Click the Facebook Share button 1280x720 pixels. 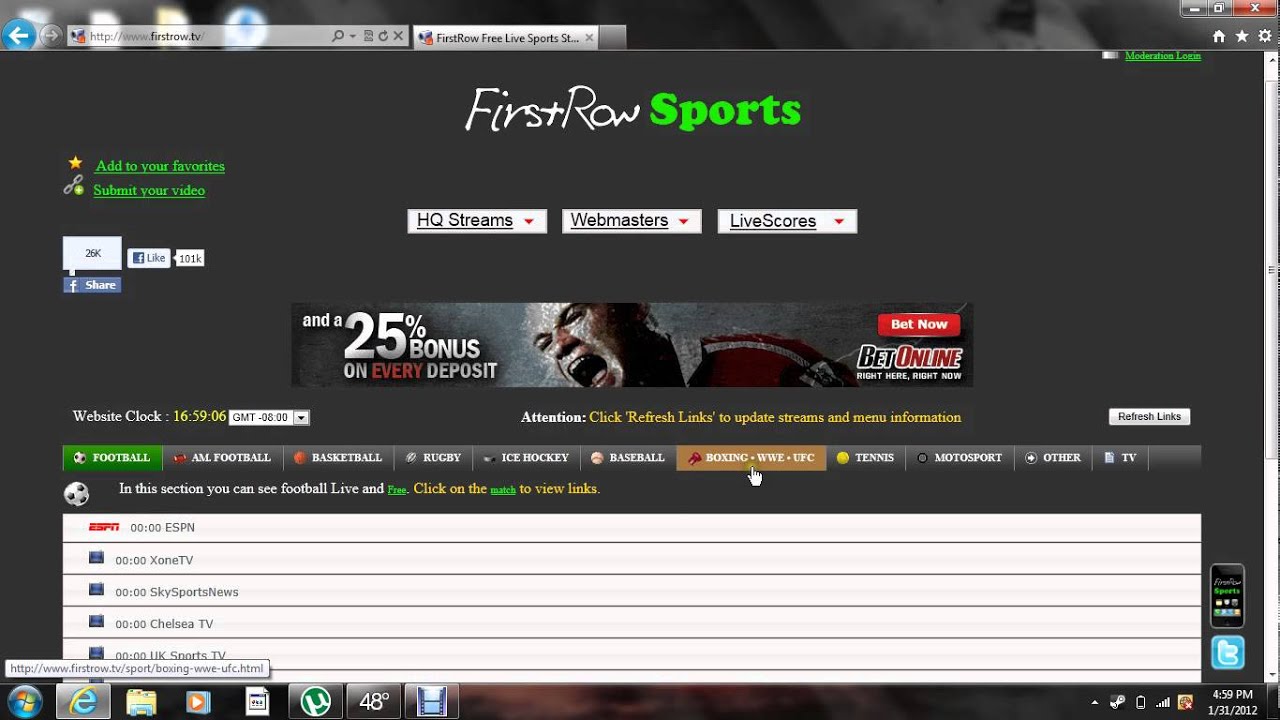(92, 285)
